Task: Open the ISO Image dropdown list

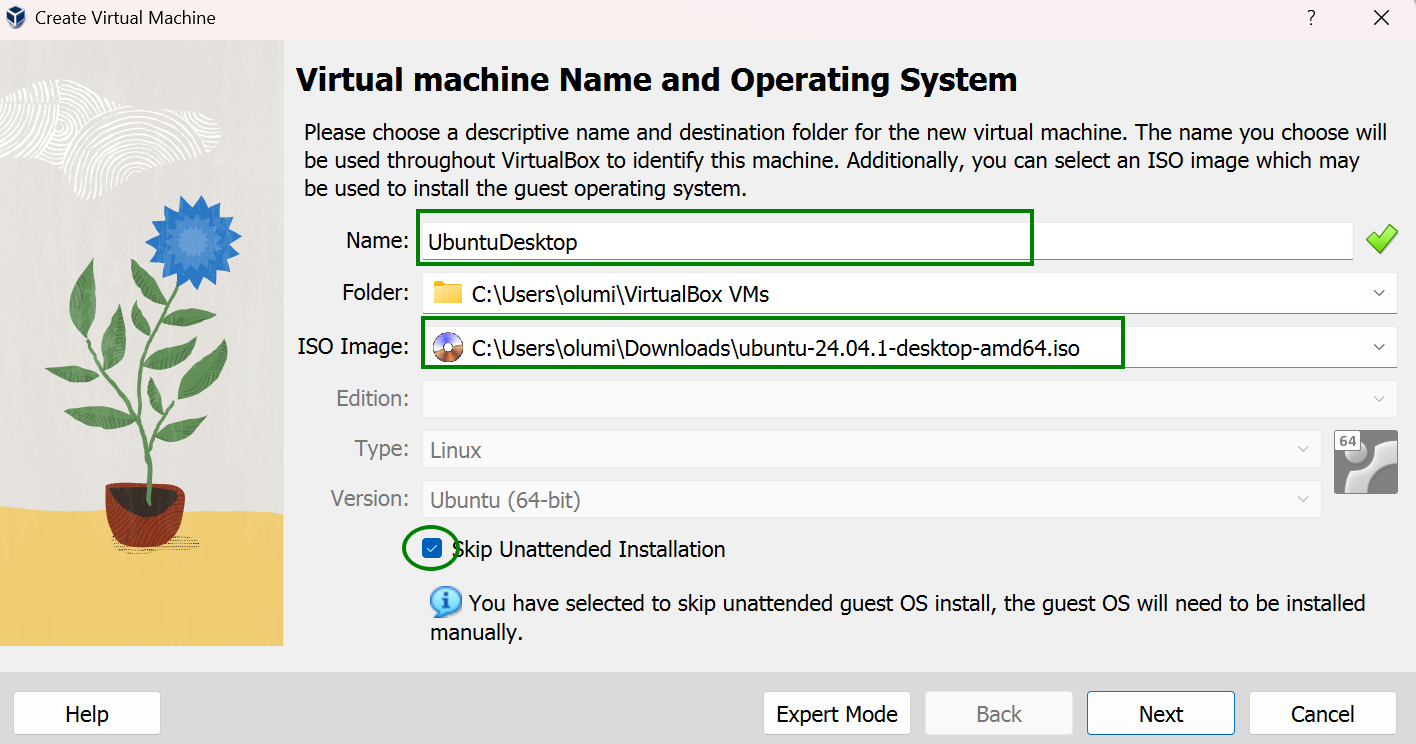Action: point(1379,347)
